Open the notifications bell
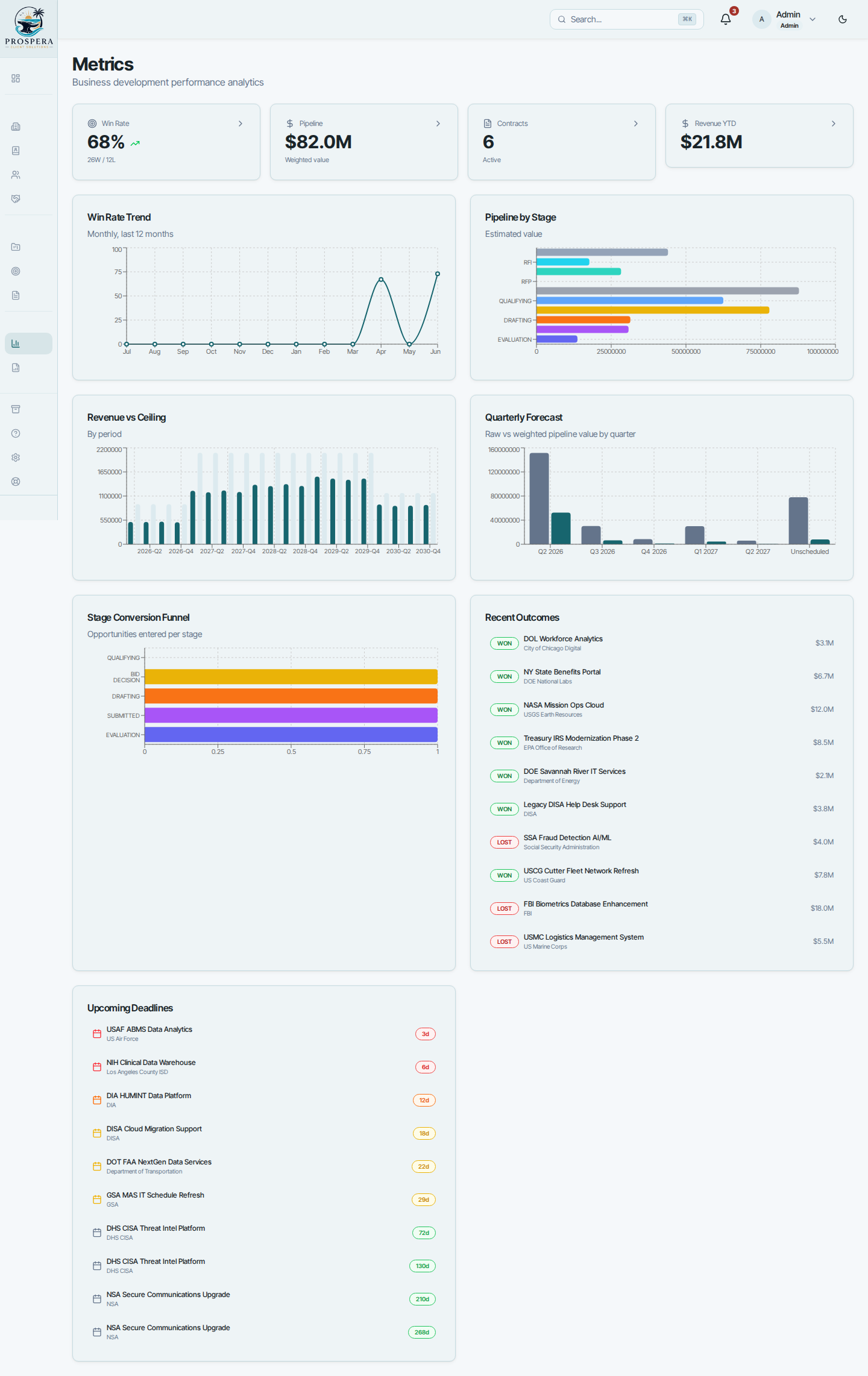 (726, 19)
